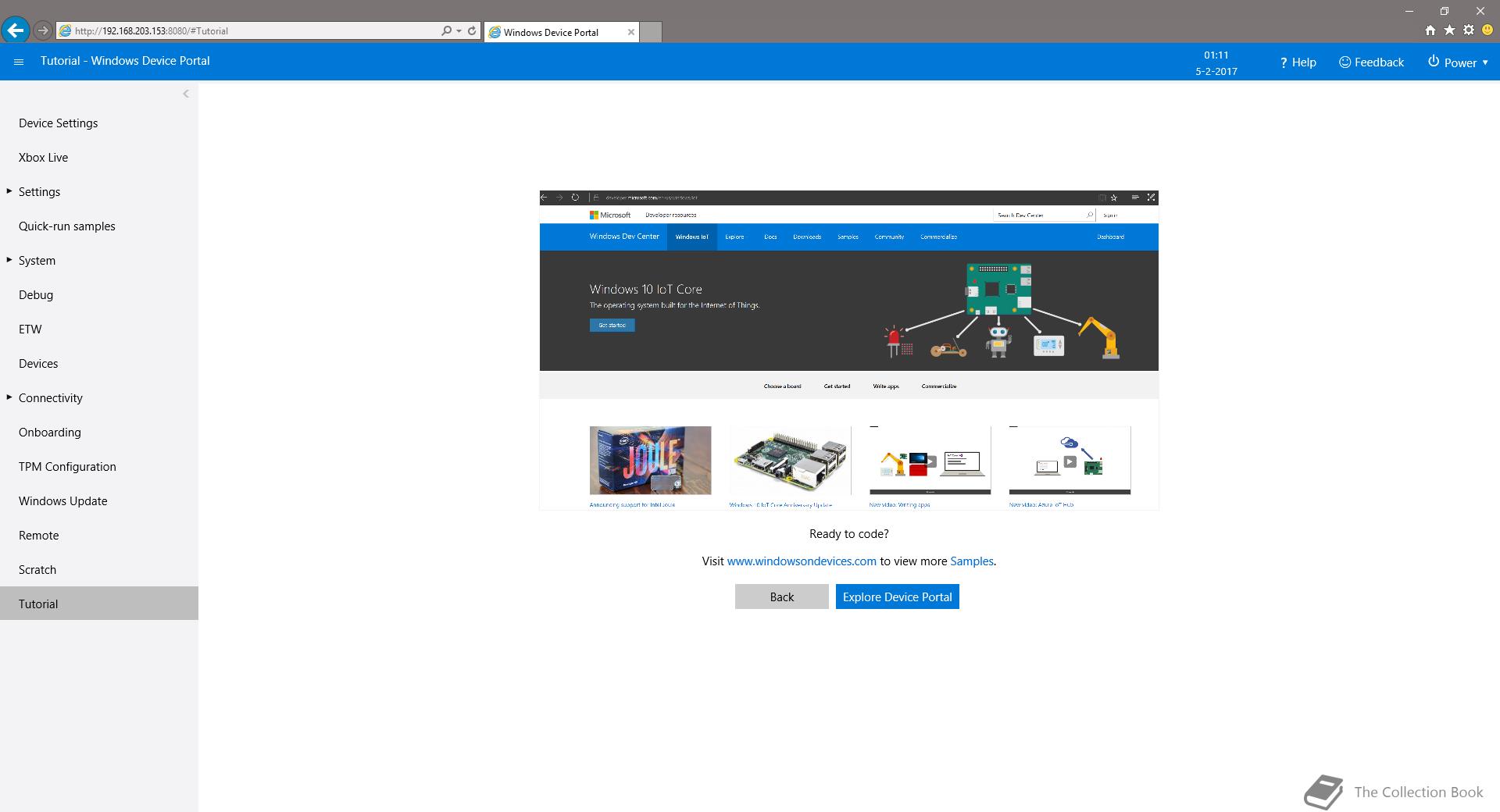1500x812 pixels.
Task: Click the browser forward arrow
Action: click(x=43, y=30)
